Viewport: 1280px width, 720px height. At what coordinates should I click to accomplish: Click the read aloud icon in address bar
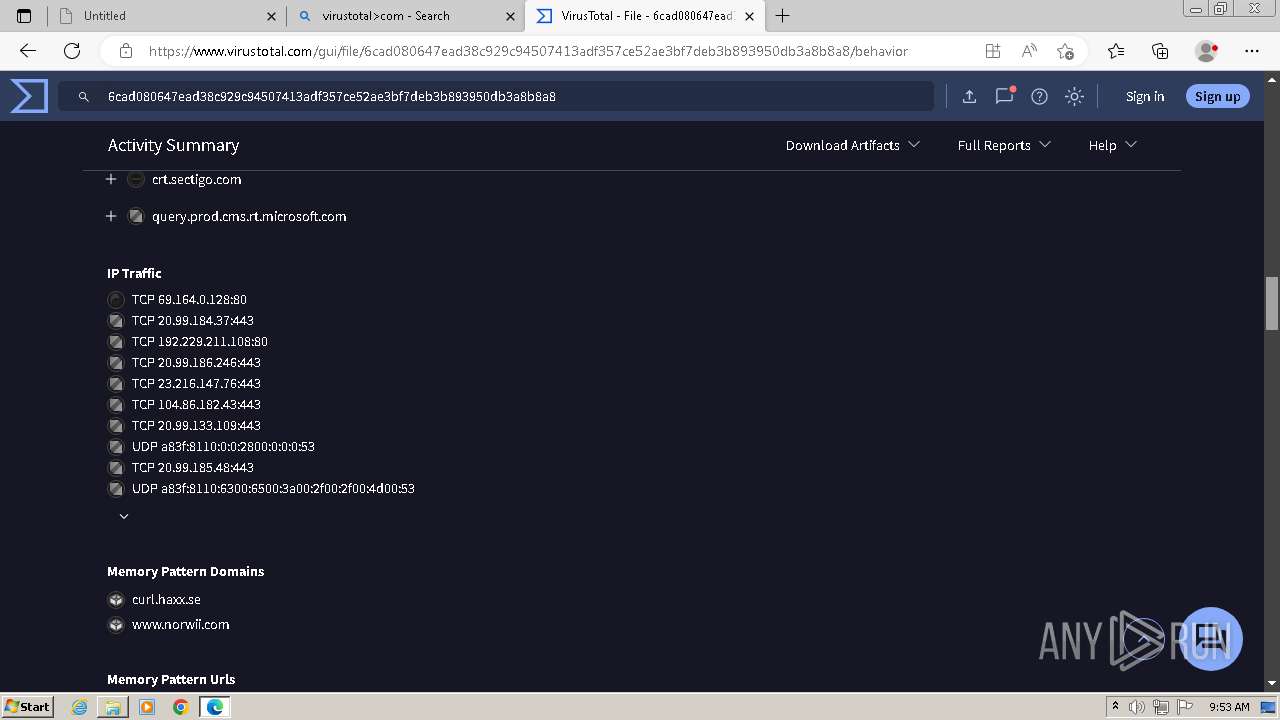coord(1029,51)
